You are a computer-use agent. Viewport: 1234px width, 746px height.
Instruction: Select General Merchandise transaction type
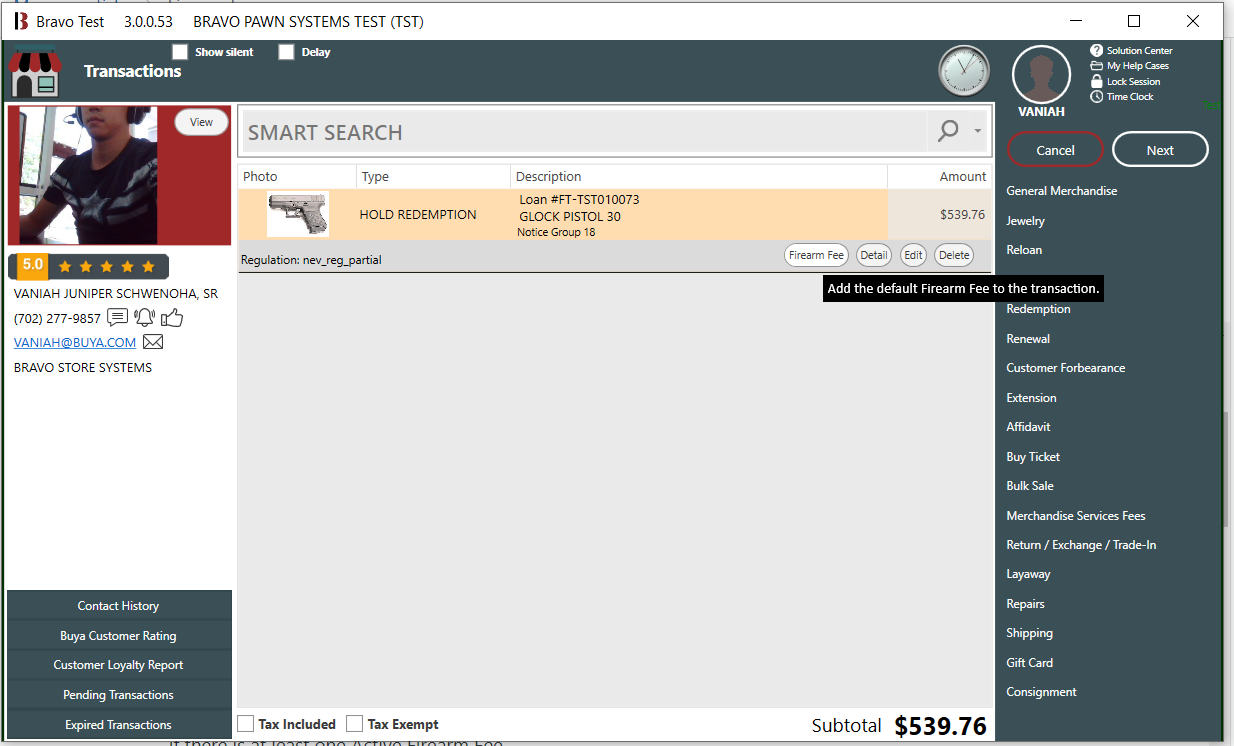pos(1062,191)
